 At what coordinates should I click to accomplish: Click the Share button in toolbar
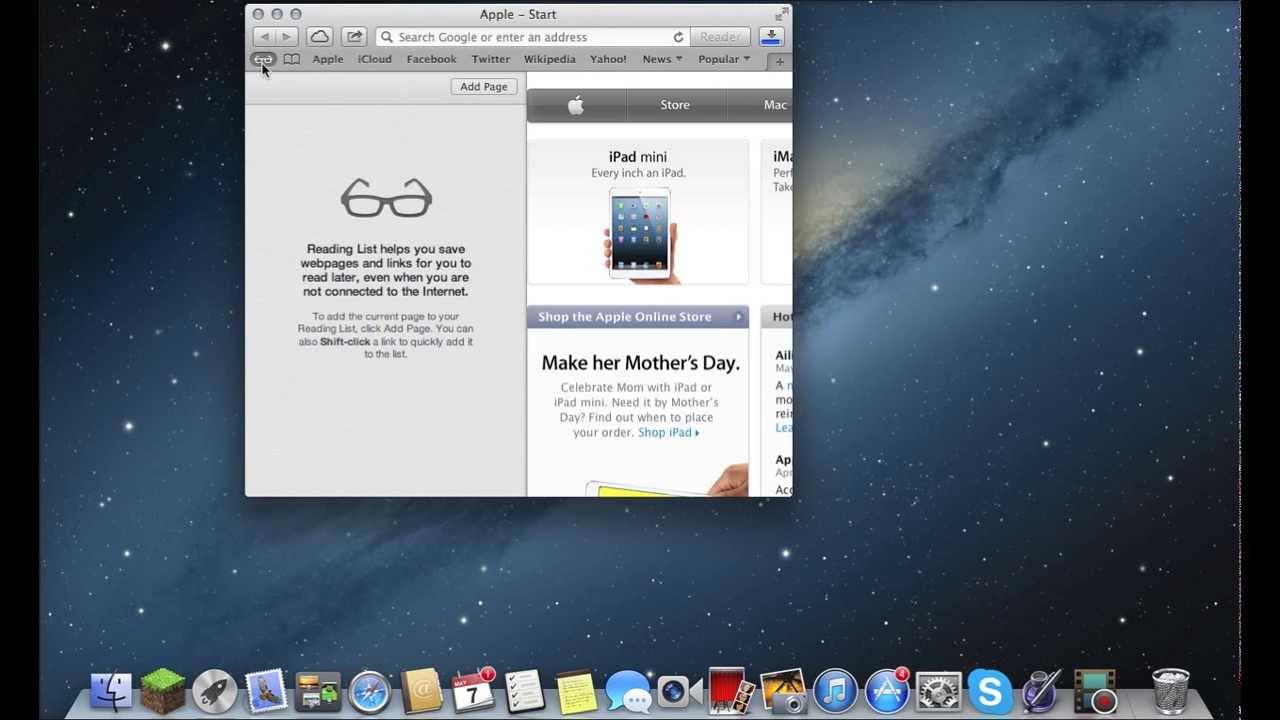[x=354, y=37]
